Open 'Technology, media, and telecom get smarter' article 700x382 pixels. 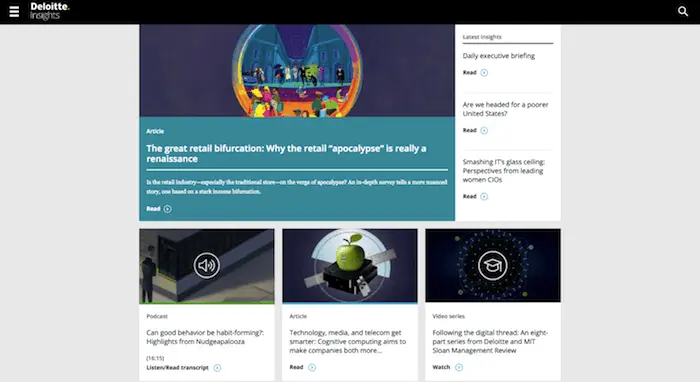point(348,341)
